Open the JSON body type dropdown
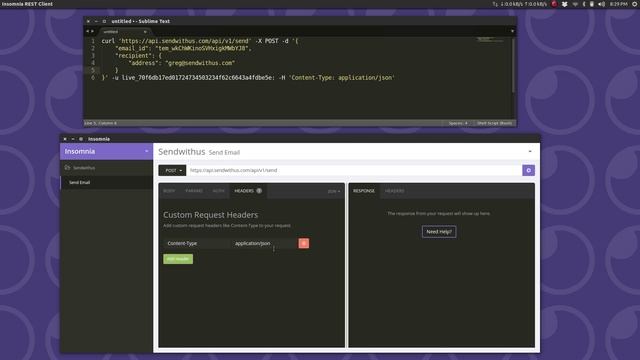 [x=333, y=191]
